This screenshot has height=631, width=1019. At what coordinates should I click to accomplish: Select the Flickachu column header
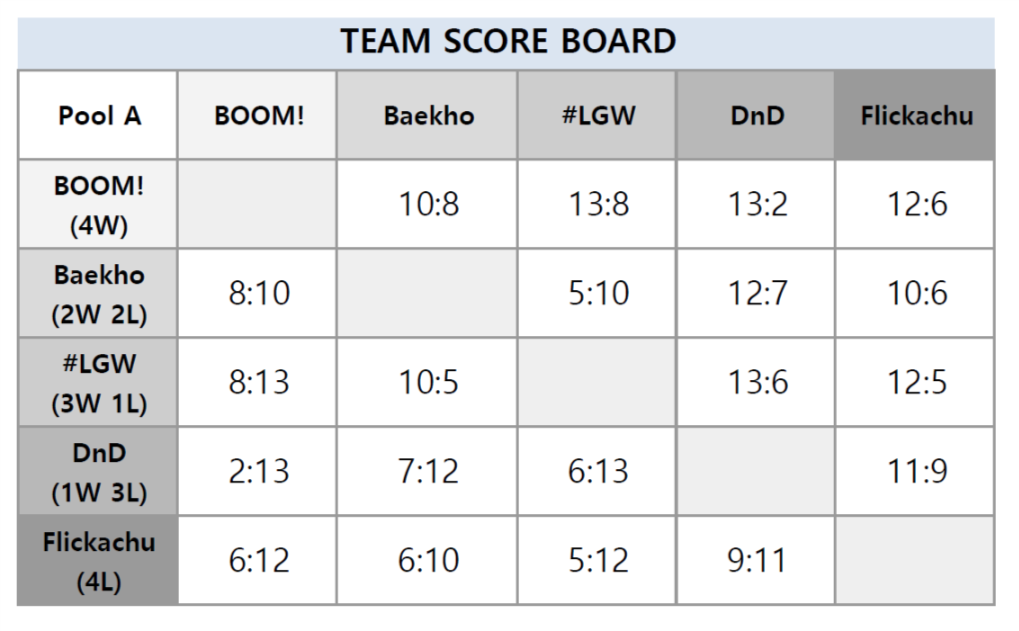915,115
